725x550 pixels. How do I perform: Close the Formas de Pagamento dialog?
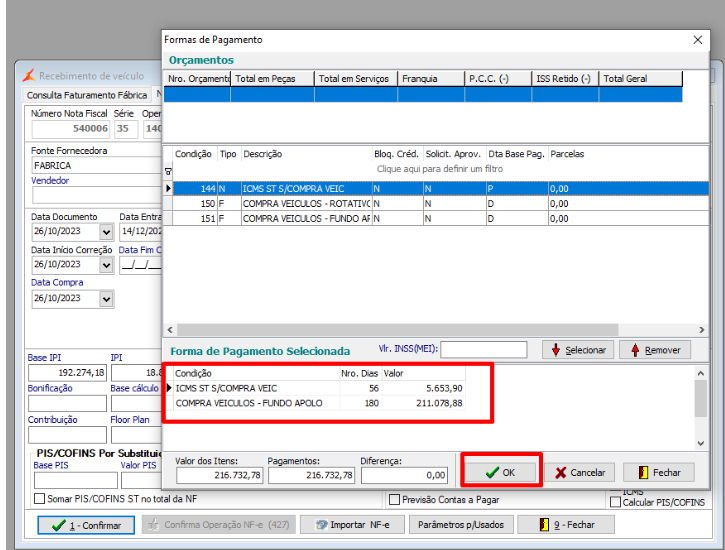click(698, 40)
